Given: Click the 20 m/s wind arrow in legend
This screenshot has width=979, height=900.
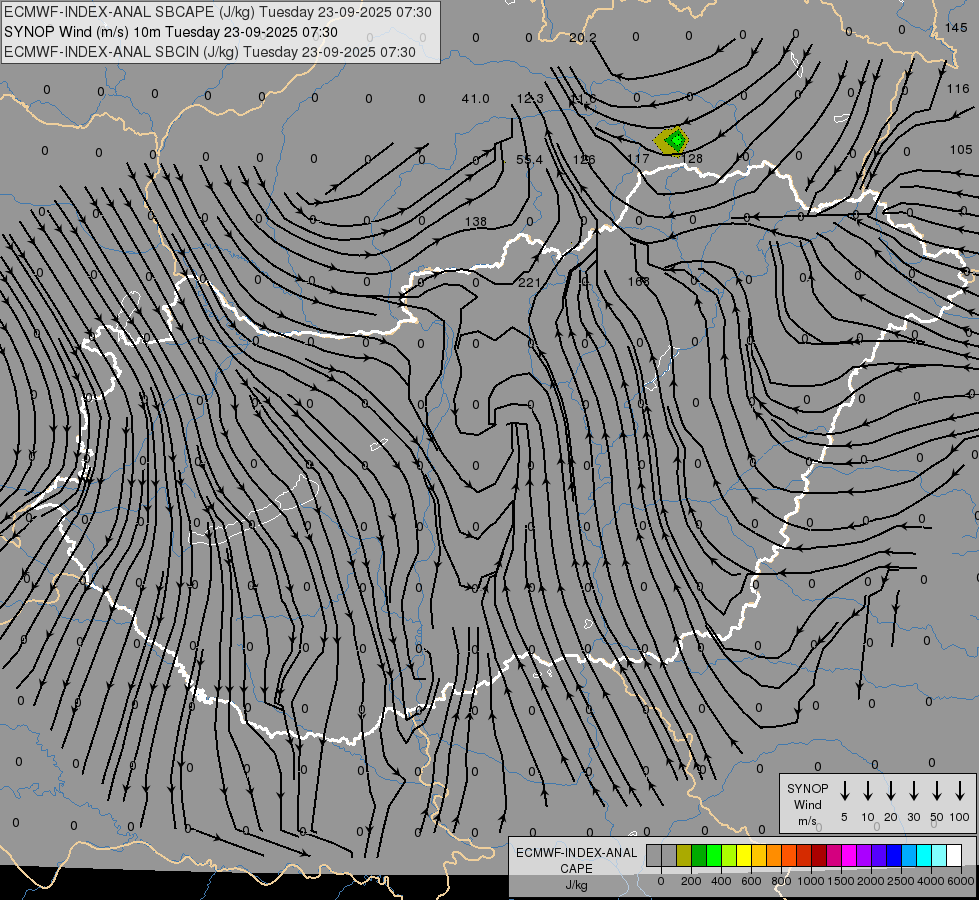Looking at the screenshot, I should (891, 790).
